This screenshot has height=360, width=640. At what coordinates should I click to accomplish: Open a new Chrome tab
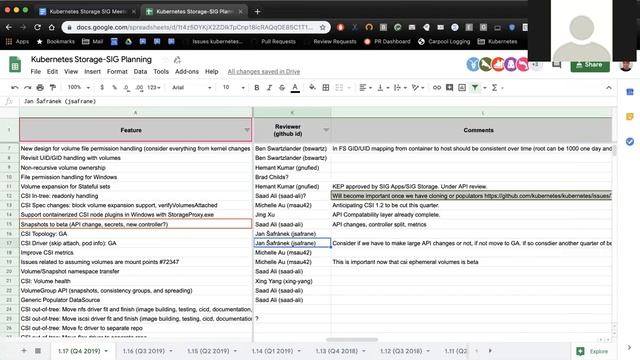click(x=257, y=11)
